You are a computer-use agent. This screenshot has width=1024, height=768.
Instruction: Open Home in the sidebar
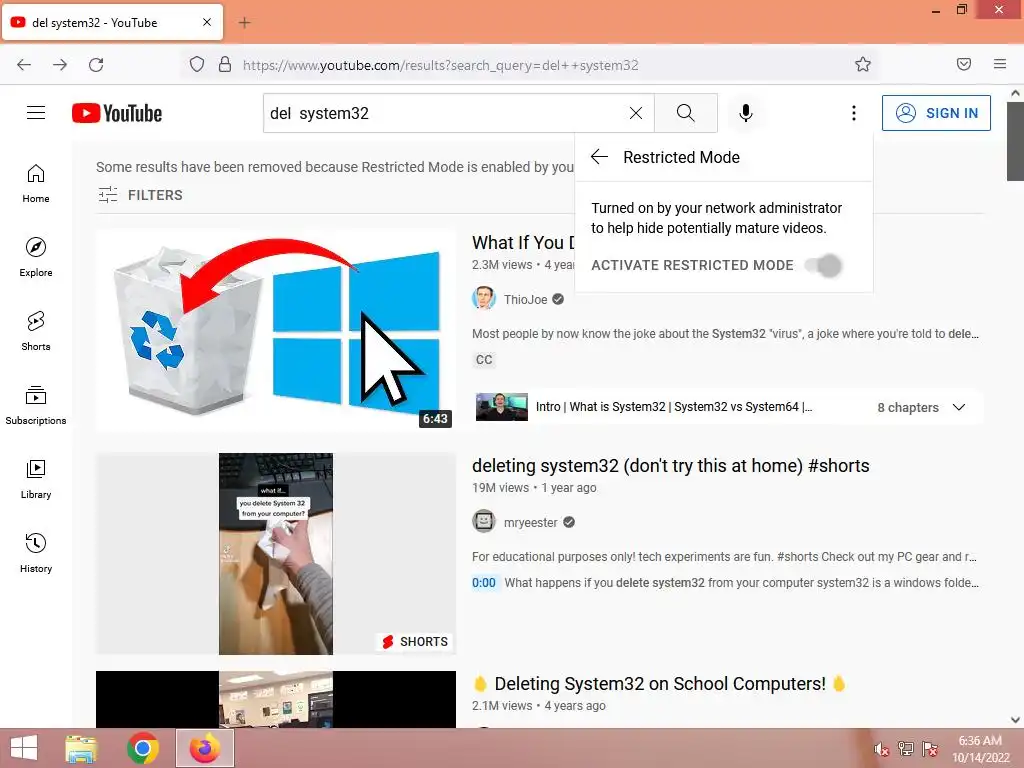[x=36, y=184]
